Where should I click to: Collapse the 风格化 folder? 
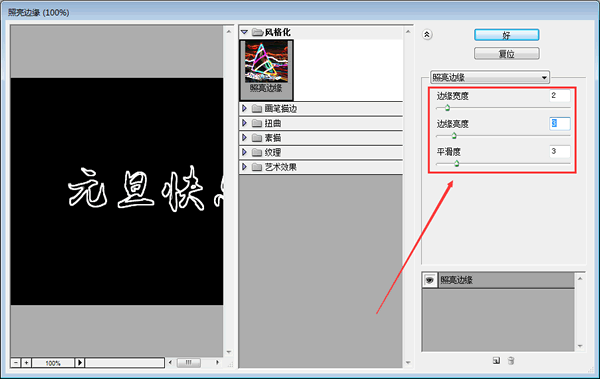click(245, 32)
